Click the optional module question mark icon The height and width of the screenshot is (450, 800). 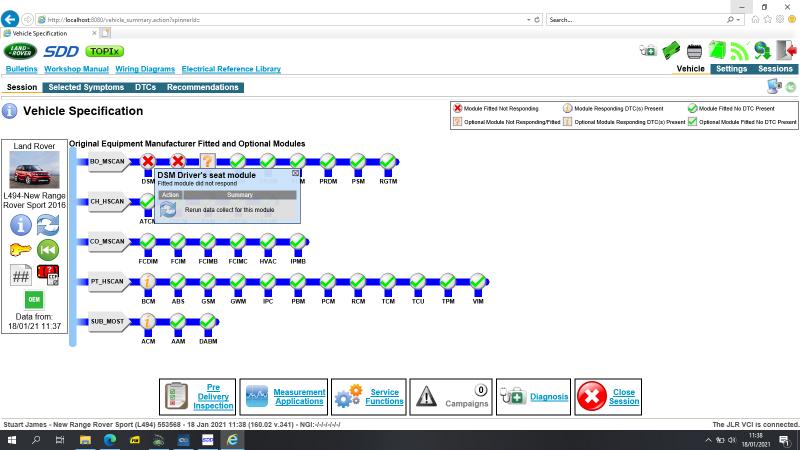pyautogui.click(x=208, y=161)
